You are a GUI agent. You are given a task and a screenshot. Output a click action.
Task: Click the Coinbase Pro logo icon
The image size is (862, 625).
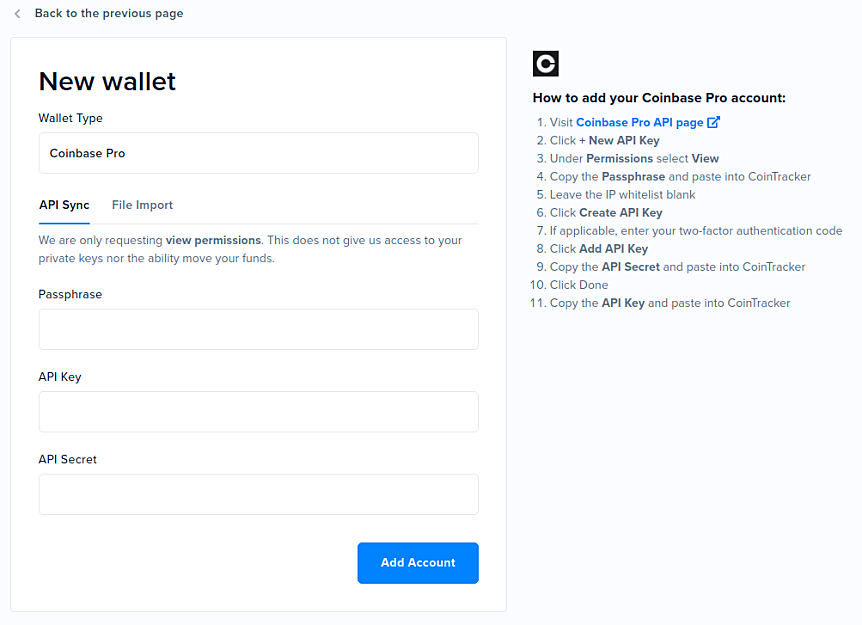[x=545, y=63]
